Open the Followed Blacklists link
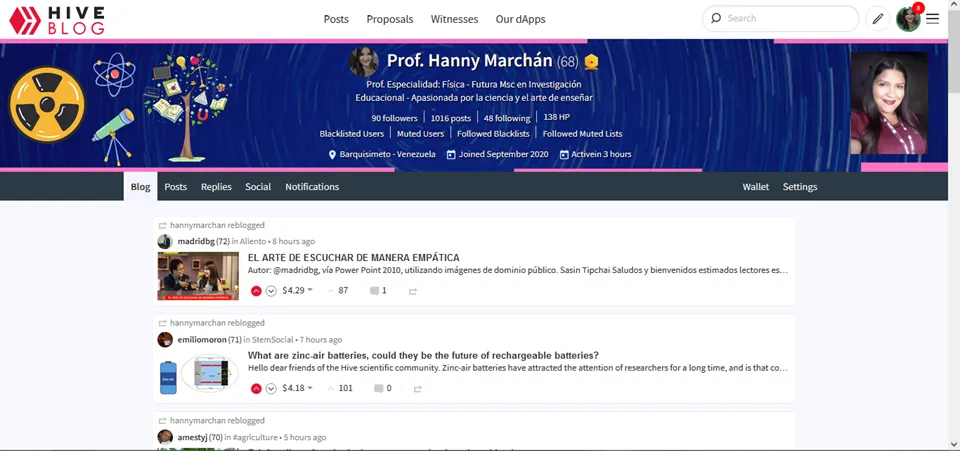The image size is (960, 453). click(x=493, y=133)
